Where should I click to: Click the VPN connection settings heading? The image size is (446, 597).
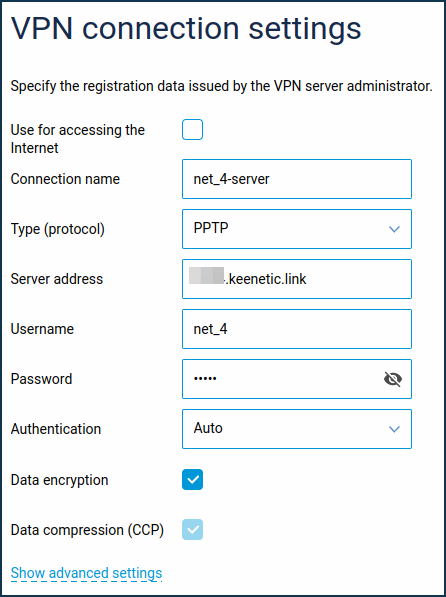coord(186,29)
